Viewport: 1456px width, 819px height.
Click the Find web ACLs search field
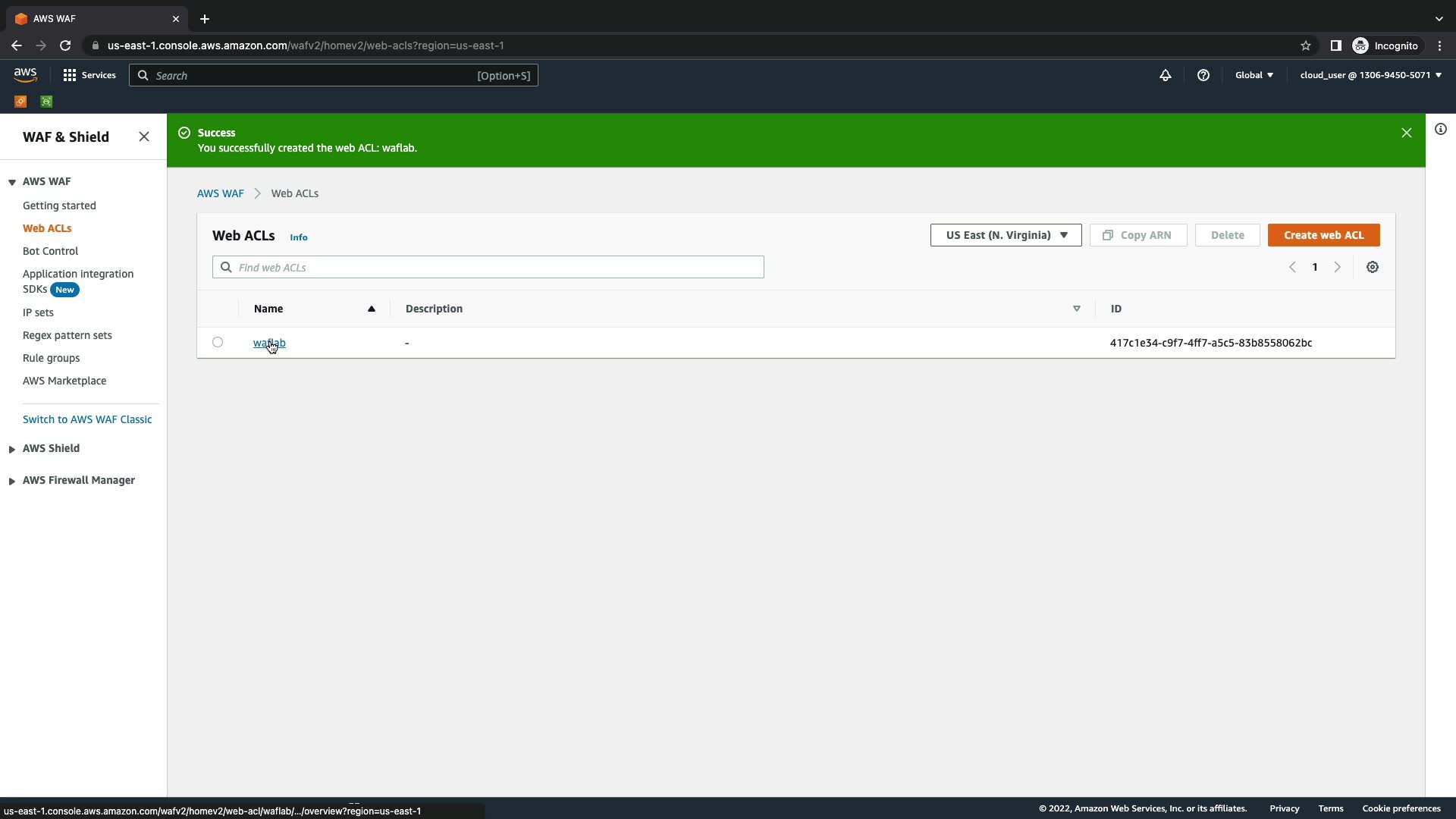coord(497,267)
